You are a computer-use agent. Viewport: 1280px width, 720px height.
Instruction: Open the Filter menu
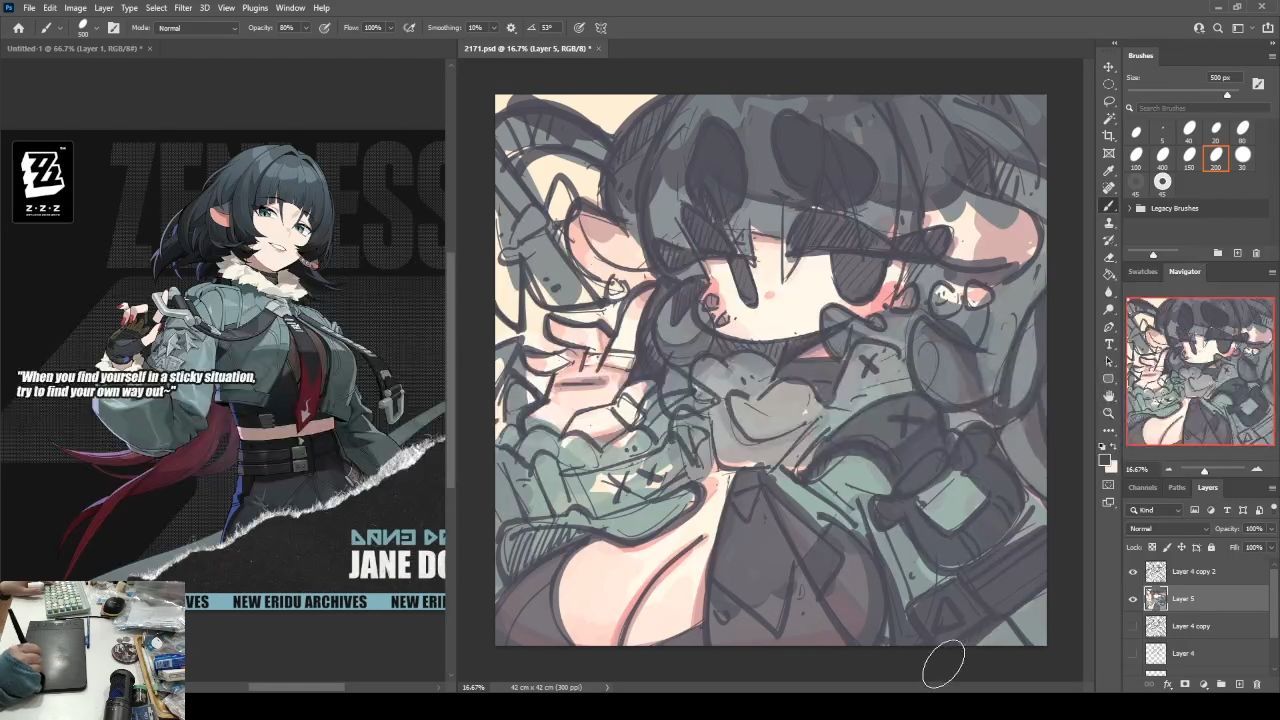coord(183,8)
